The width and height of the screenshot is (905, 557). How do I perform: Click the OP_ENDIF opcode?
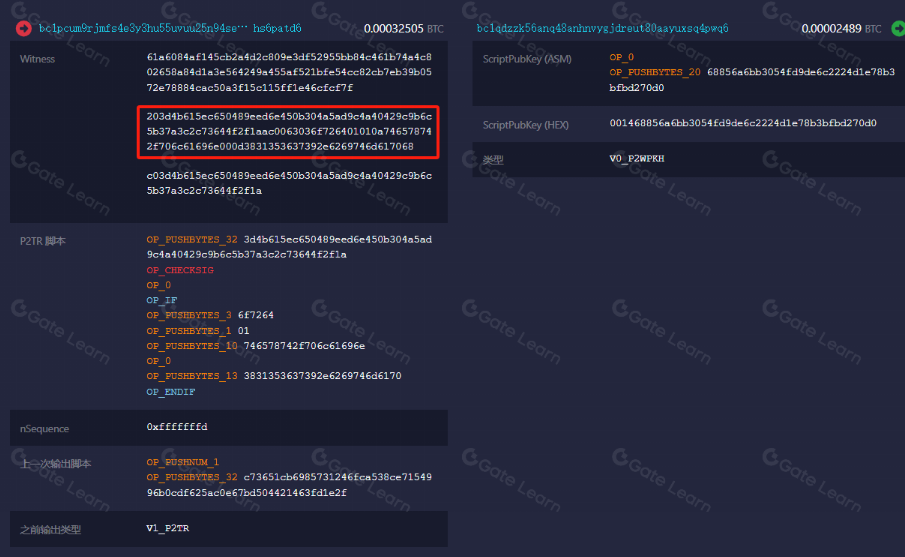click(x=171, y=391)
